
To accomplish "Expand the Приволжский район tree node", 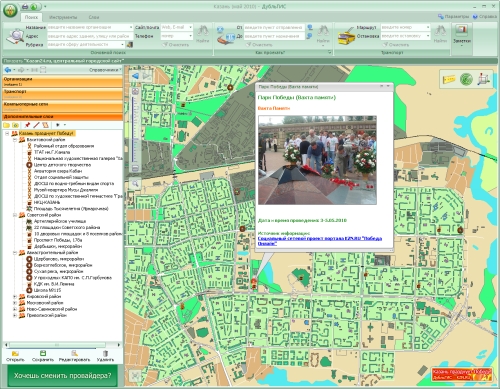I will pyautogui.click(x=15, y=315).
